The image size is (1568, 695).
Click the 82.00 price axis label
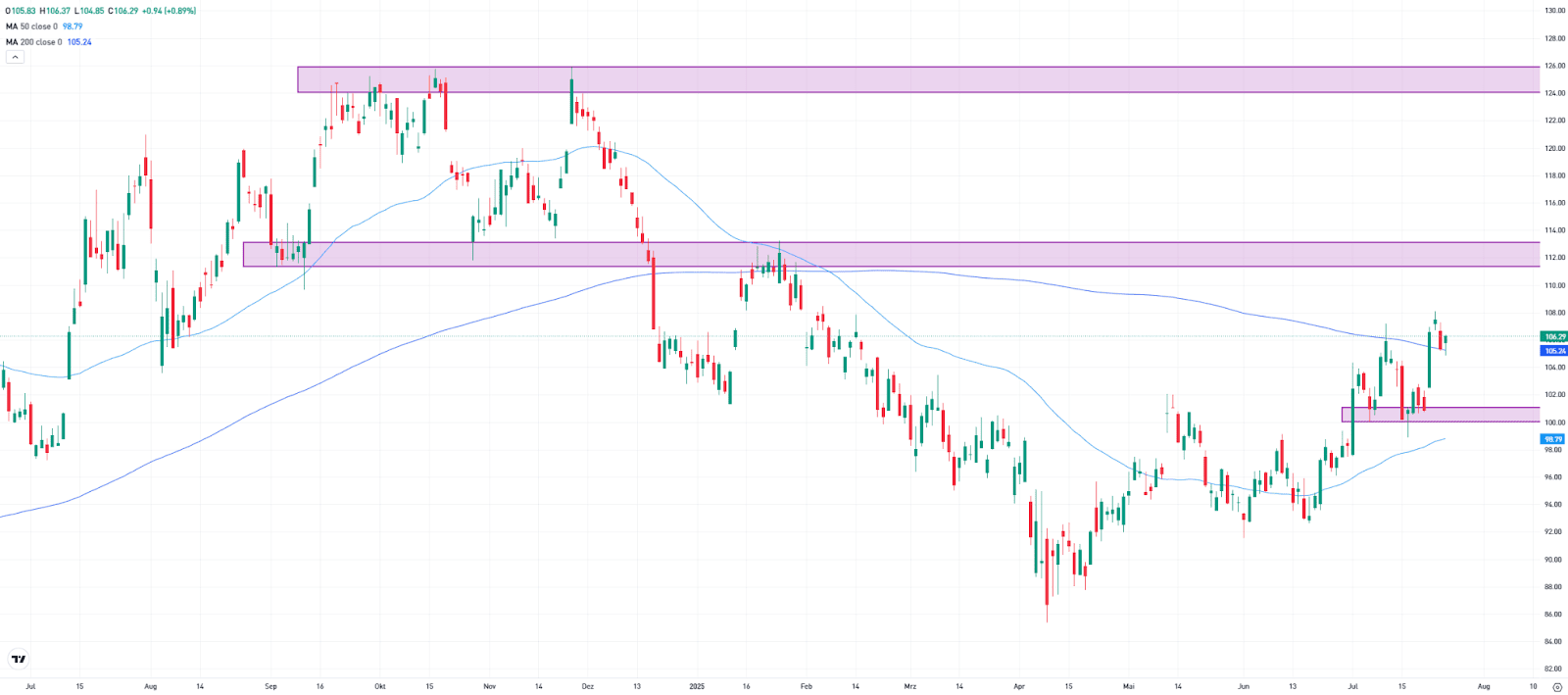(1554, 670)
